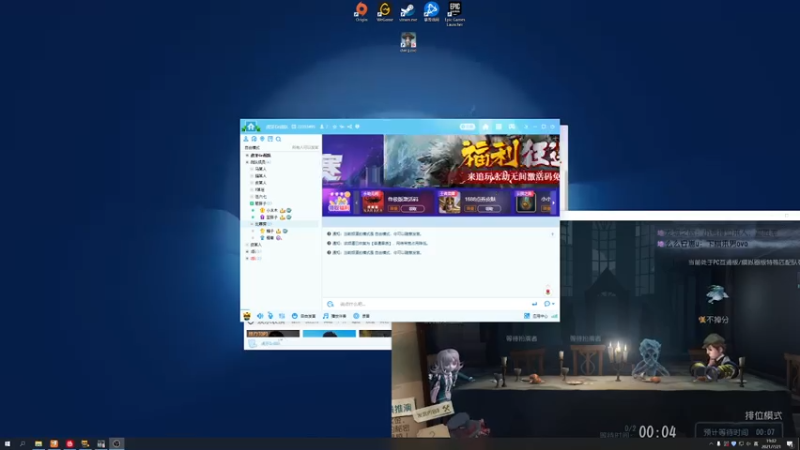Click the YY house logo in title bar
The image size is (800, 450).
(x=251, y=127)
